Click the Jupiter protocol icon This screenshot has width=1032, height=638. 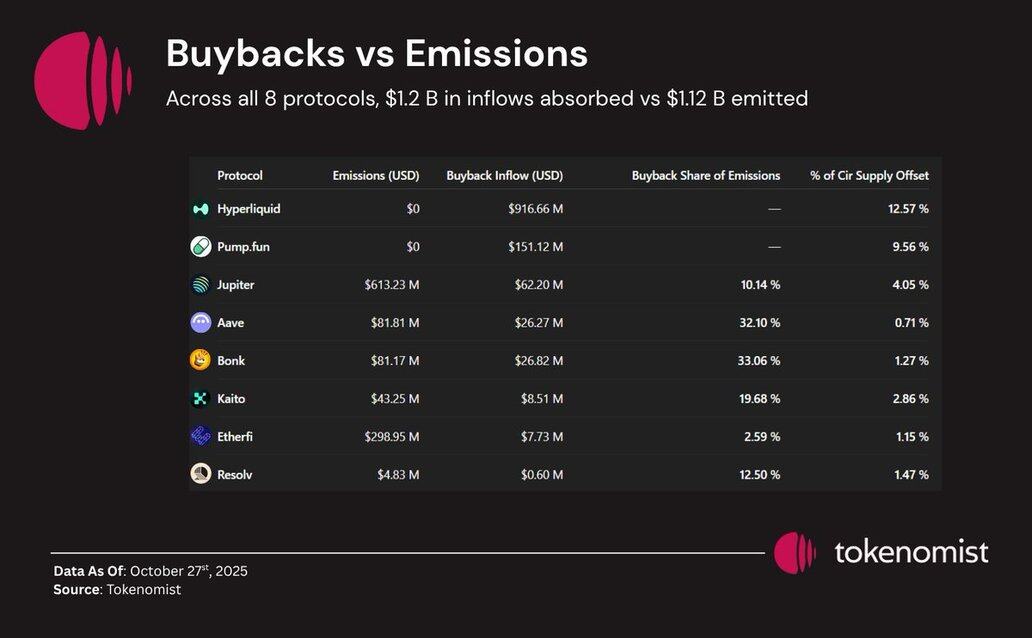click(x=200, y=285)
